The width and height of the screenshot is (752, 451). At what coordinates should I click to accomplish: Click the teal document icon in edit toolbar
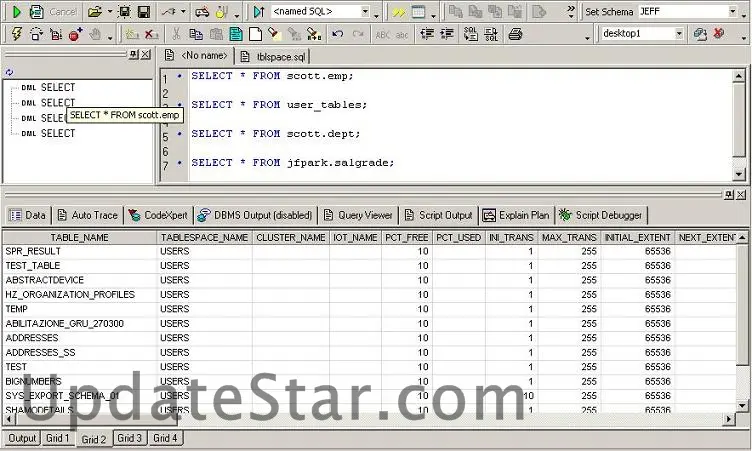(235, 34)
